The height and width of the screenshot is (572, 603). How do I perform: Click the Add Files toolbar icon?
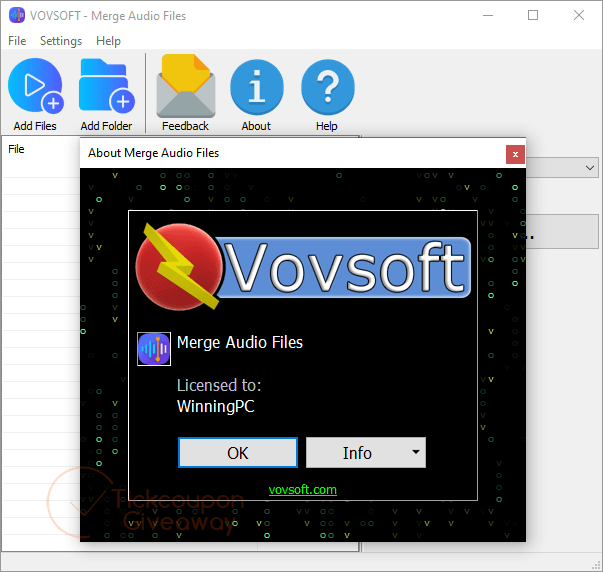35,87
